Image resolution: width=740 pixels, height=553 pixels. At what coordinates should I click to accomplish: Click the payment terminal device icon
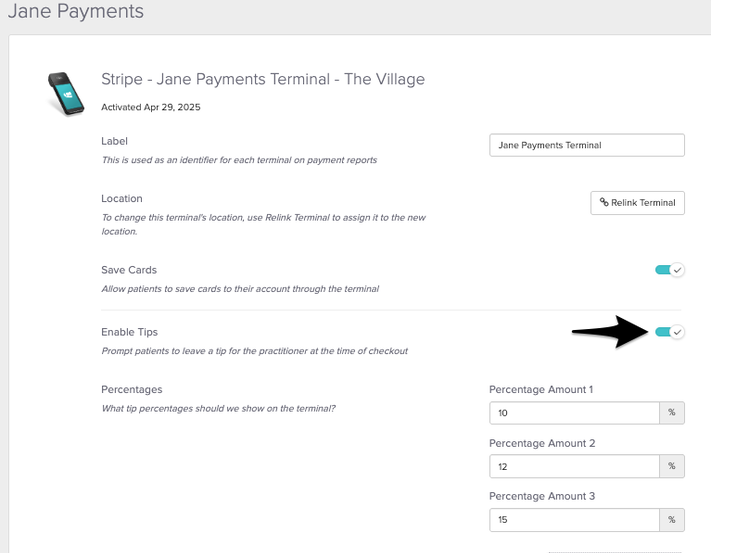click(x=66, y=93)
